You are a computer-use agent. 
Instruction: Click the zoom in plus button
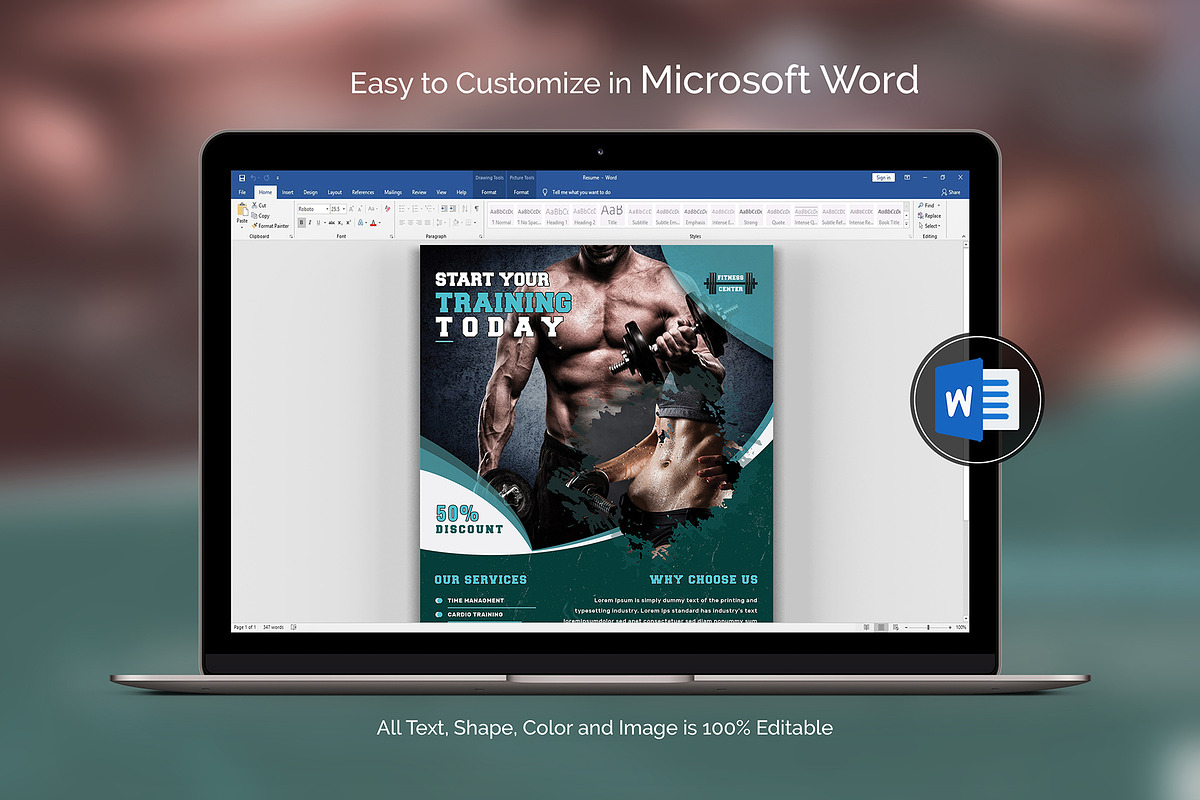coord(950,627)
